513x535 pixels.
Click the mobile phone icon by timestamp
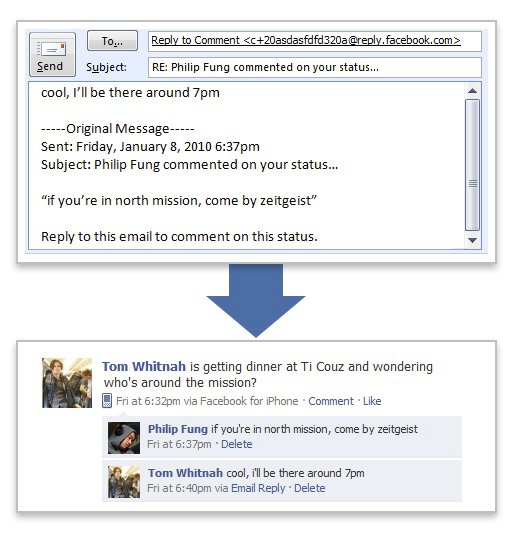click(x=107, y=401)
